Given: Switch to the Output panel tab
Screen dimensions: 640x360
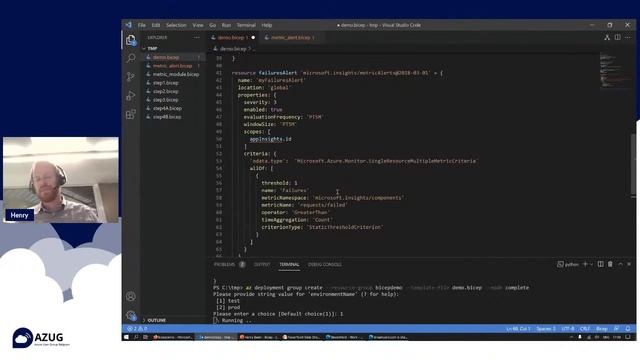Looking at the screenshot, I should pyautogui.click(x=262, y=264).
